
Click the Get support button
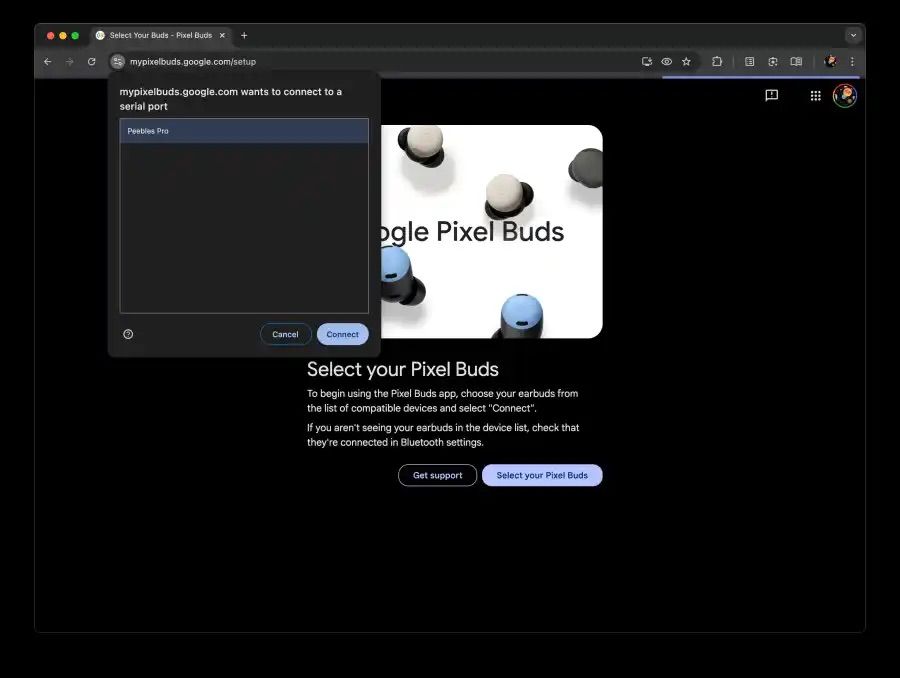pyautogui.click(x=437, y=475)
